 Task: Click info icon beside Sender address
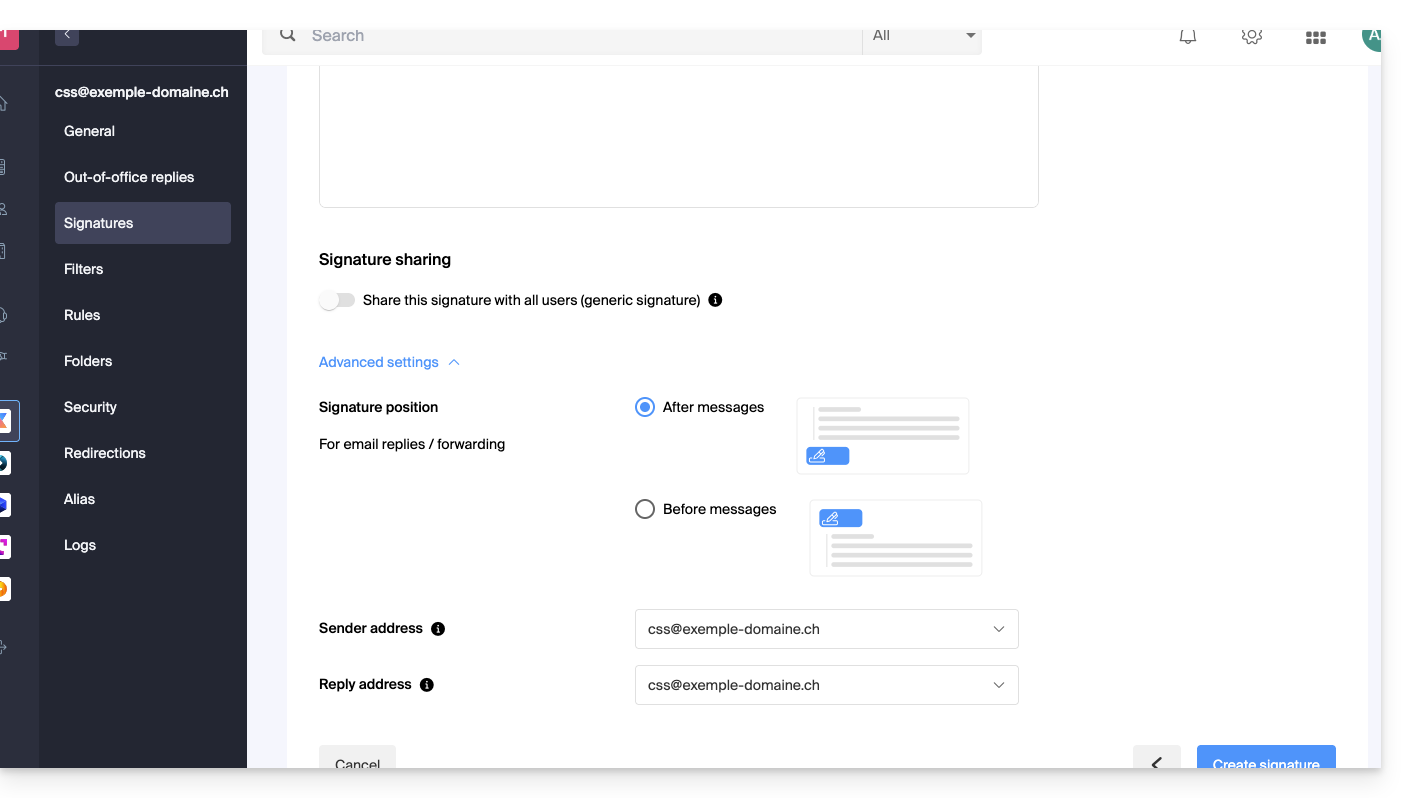point(438,629)
